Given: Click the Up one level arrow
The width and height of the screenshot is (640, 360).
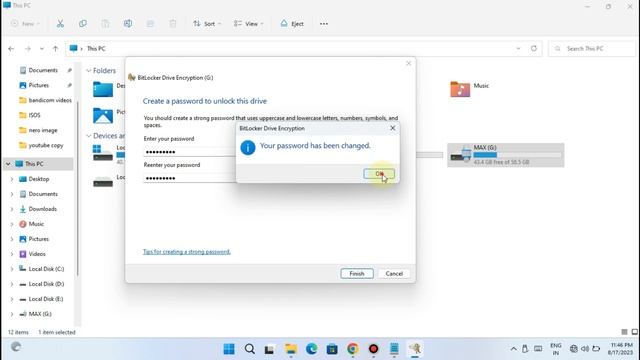Looking at the screenshot, I should pos(55,49).
